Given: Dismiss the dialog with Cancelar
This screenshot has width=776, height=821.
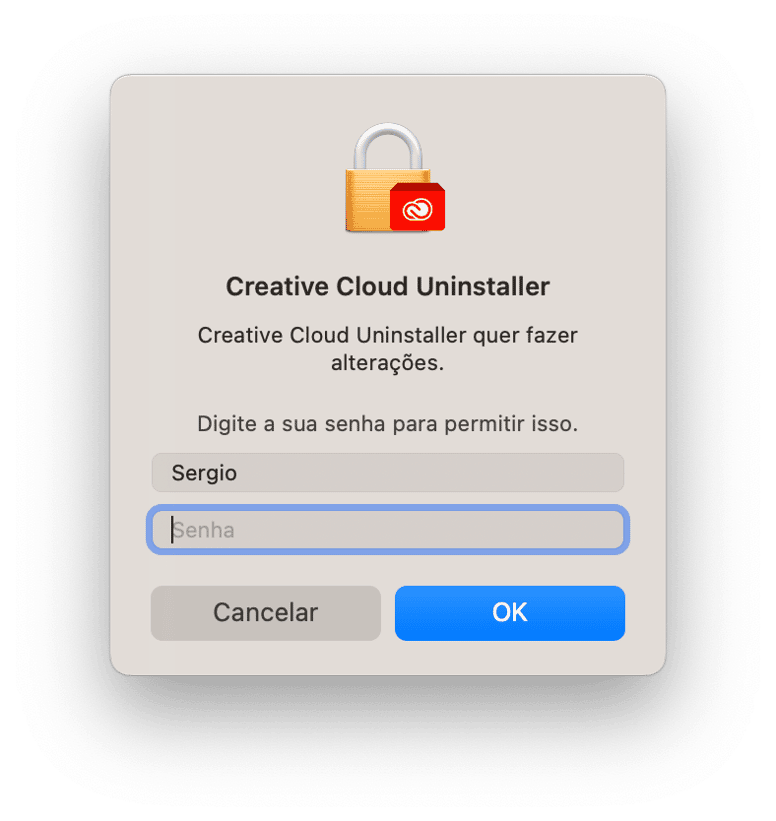Looking at the screenshot, I should point(265,613).
